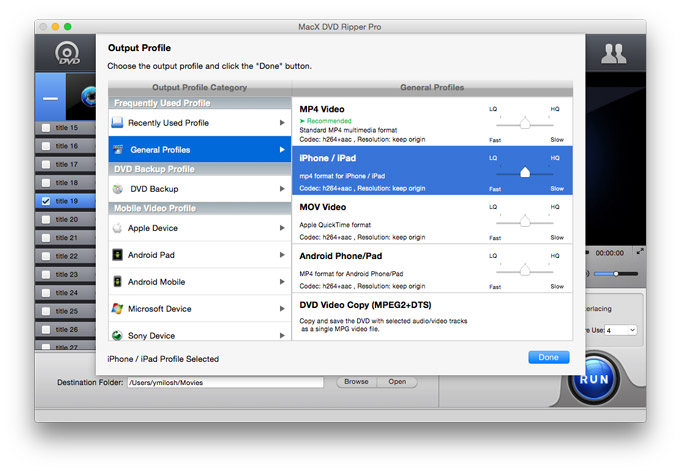Select the Android Phone/Pad profile
Viewport: 680px width, 471px height.
[x=432, y=268]
